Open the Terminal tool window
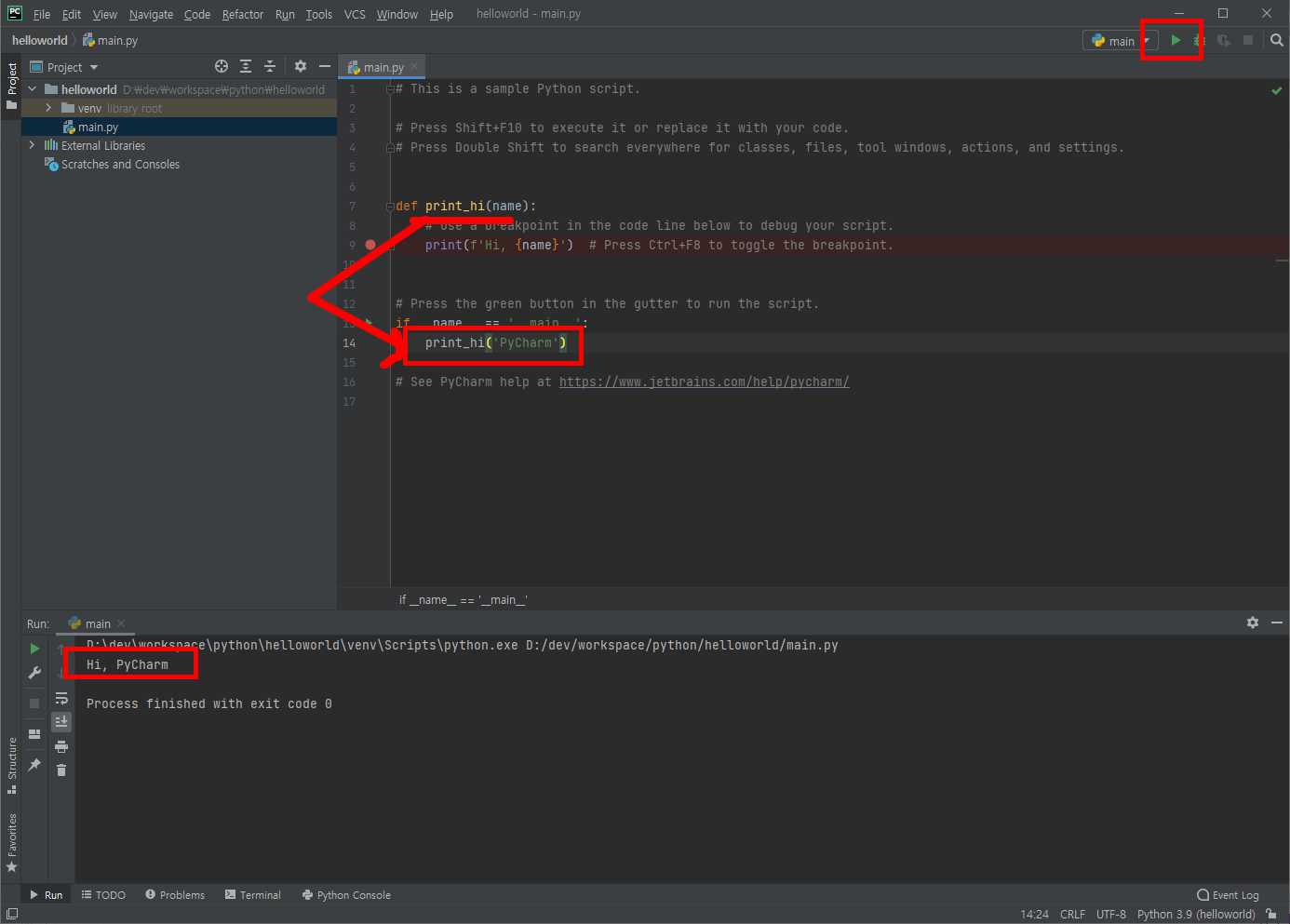The image size is (1290, 924). click(x=252, y=895)
